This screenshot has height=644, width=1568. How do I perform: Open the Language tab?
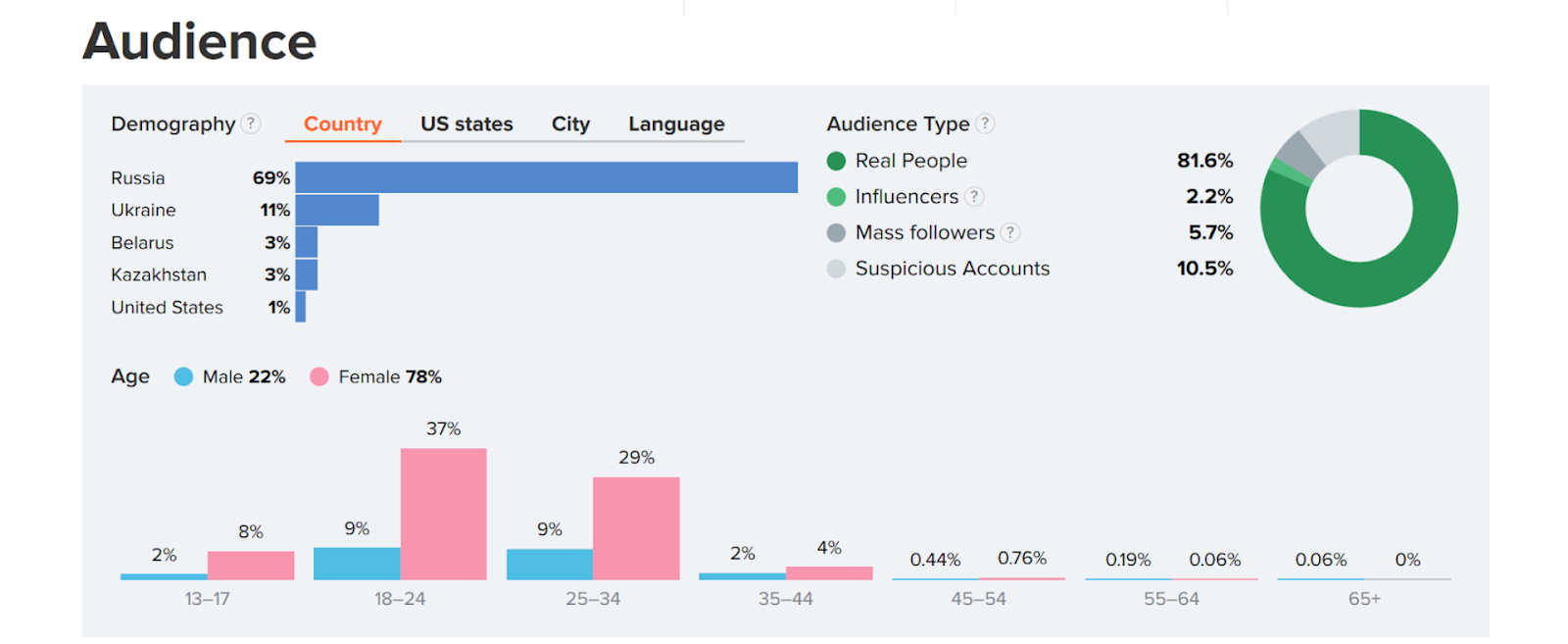pos(675,124)
